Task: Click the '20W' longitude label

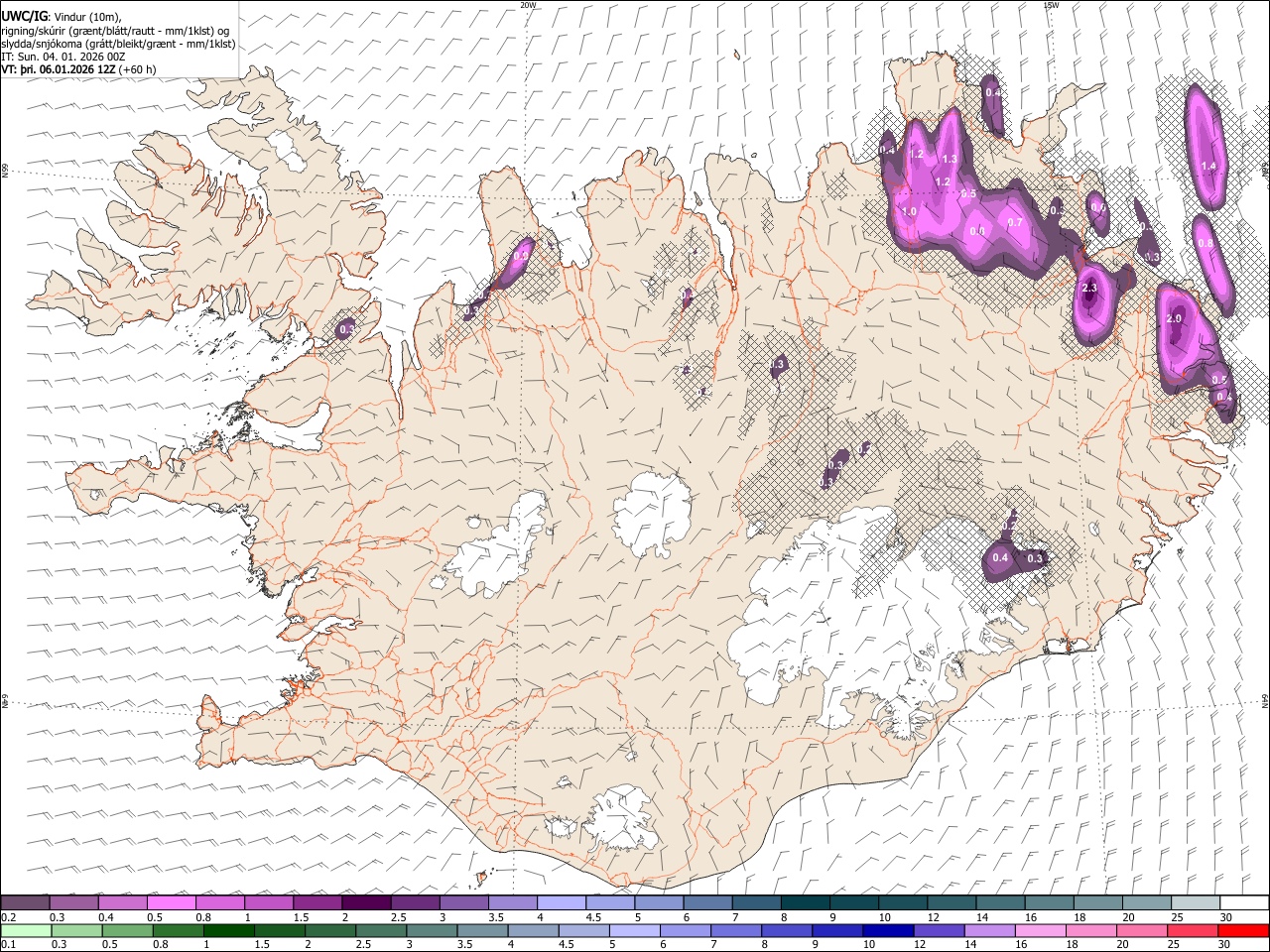Action: [x=528, y=5]
